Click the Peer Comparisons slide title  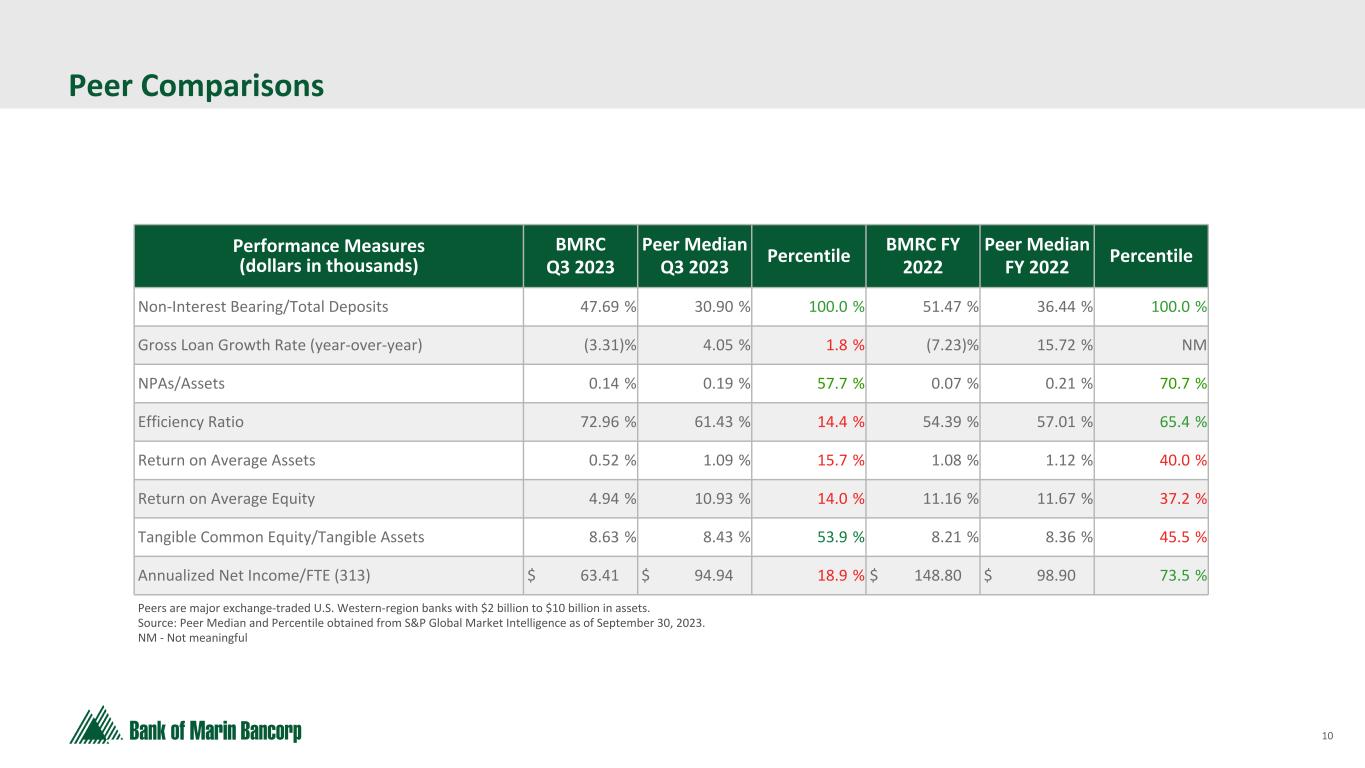(x=196, y=86)
